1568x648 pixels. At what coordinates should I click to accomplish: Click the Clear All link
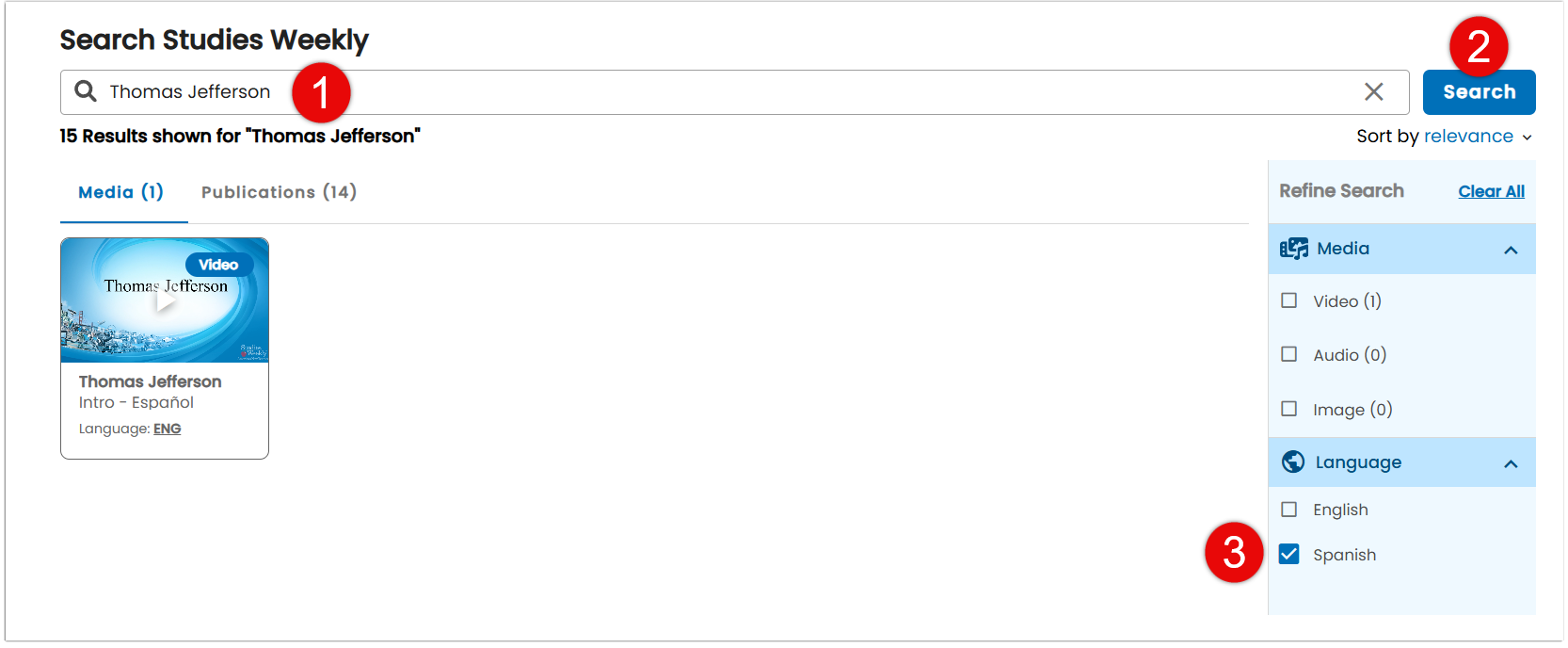point(1491,191)
